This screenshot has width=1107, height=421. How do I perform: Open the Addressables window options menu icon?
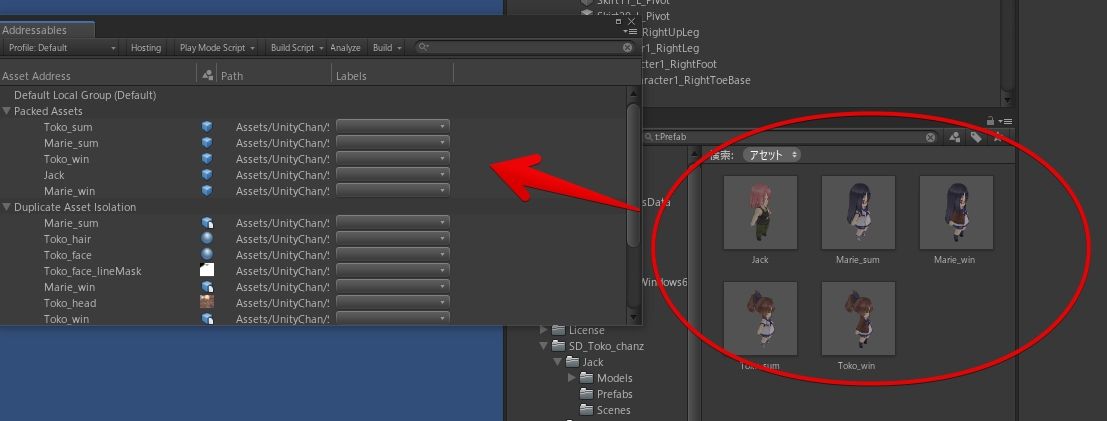pos(631,32)
